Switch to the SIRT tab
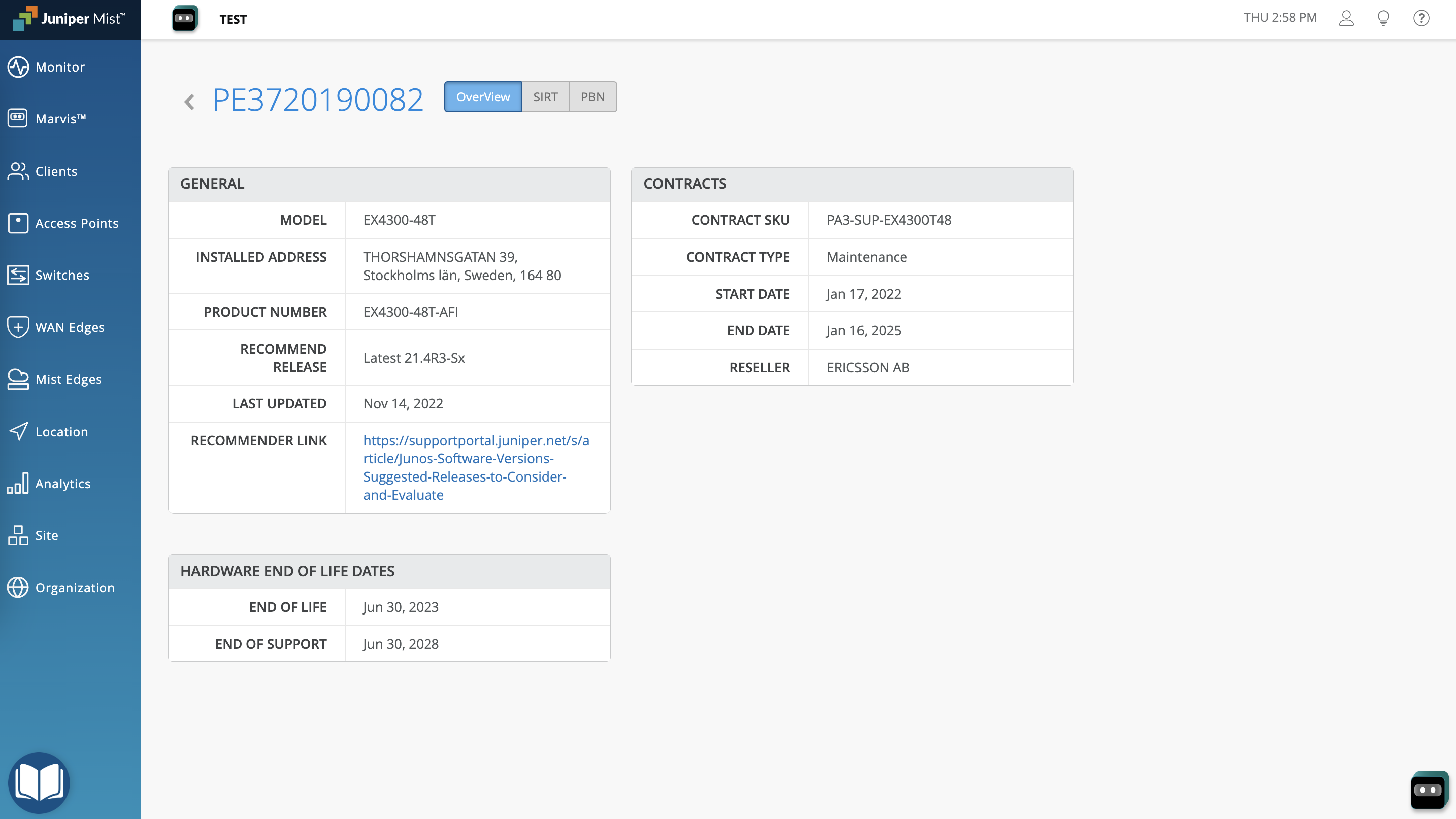The height and width of the screenshot is (819, 1456). pyautogui.click(x=545, y=97)
